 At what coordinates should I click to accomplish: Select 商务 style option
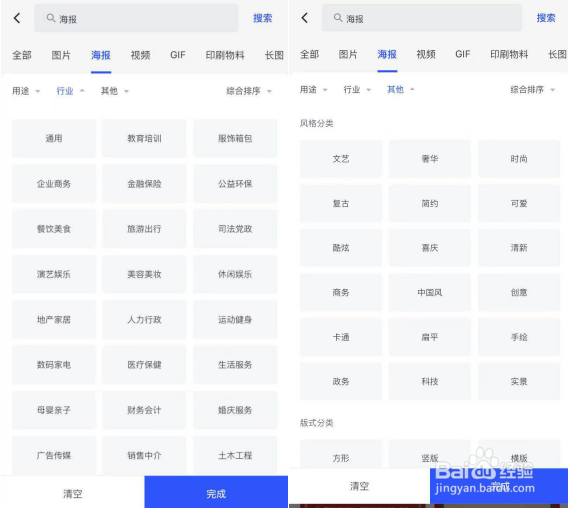(341, 292)
